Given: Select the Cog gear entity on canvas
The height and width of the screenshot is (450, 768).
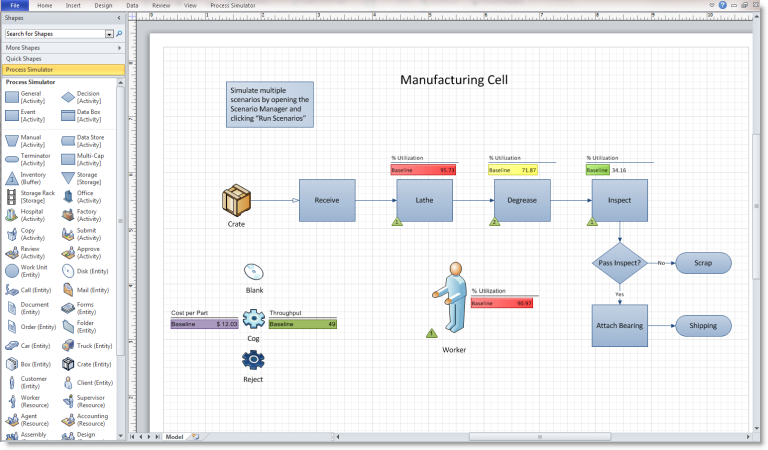Looking at the screenshot, I should (254, 319).
